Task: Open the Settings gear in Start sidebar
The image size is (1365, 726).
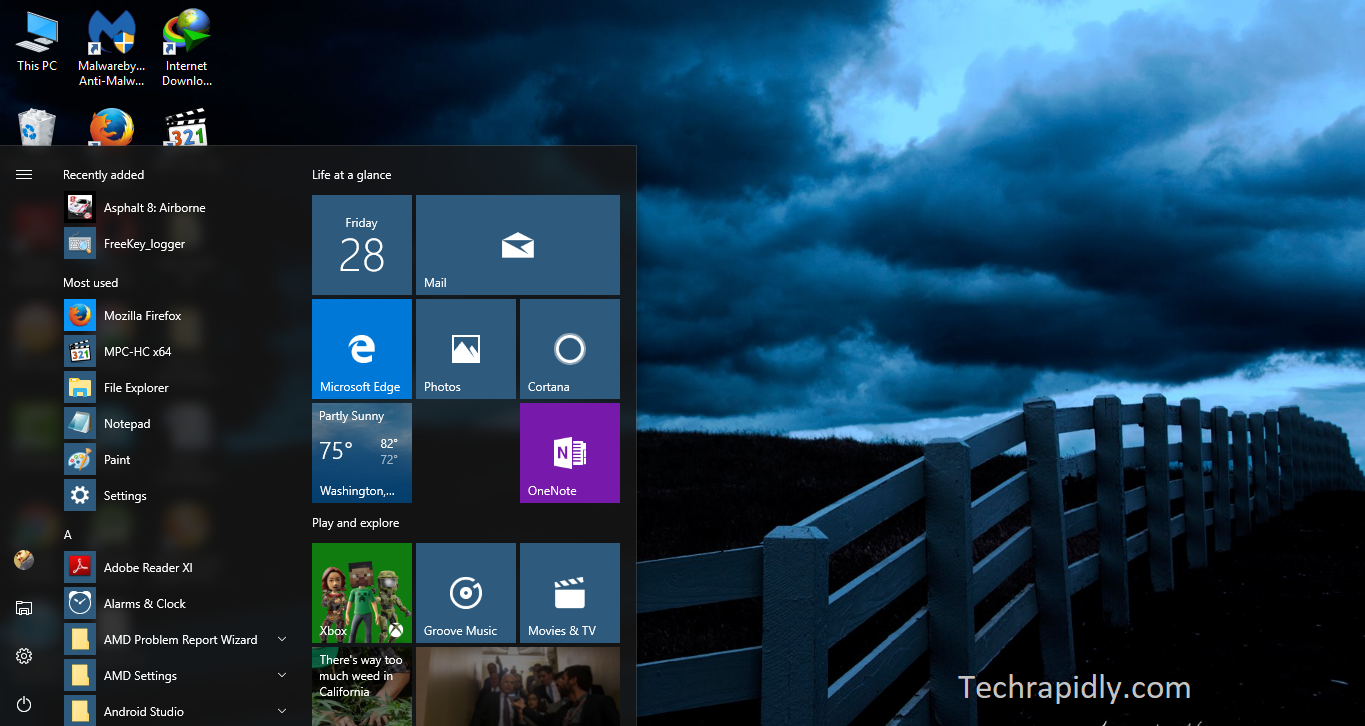Action: pos(24,656)
